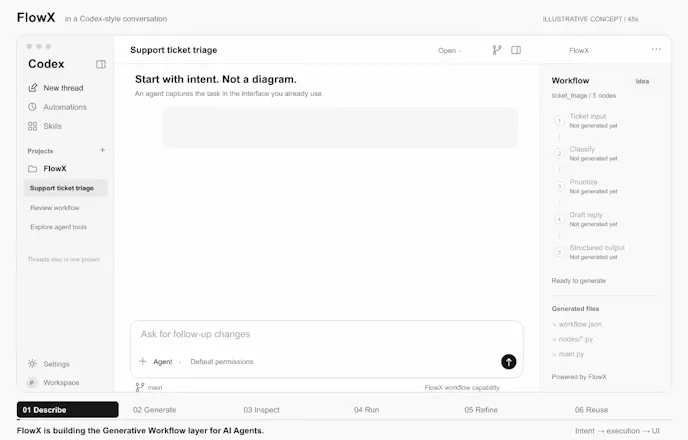Open the Support ticket triage thread
Viewport: 688px width, 440px height.
tap(65, 188)
